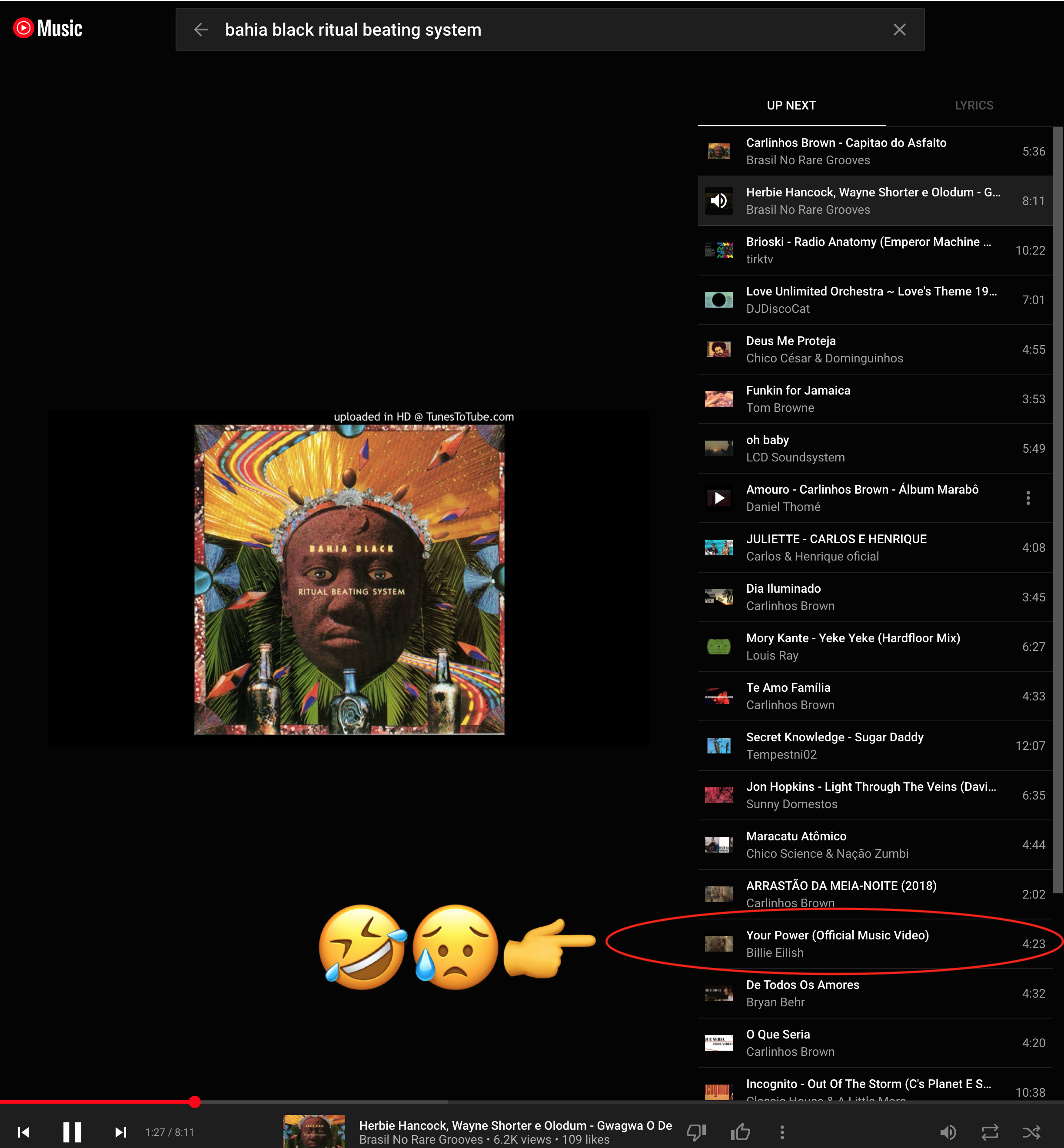Skip to the previous track
1064x1148 pixels.
click(23, 1132)
